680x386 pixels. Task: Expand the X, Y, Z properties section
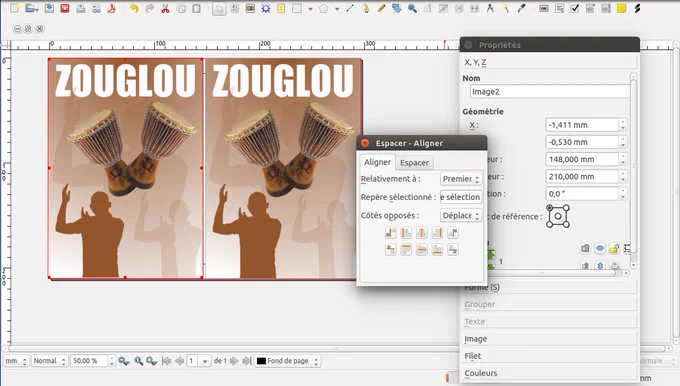[x=549, y=62]
